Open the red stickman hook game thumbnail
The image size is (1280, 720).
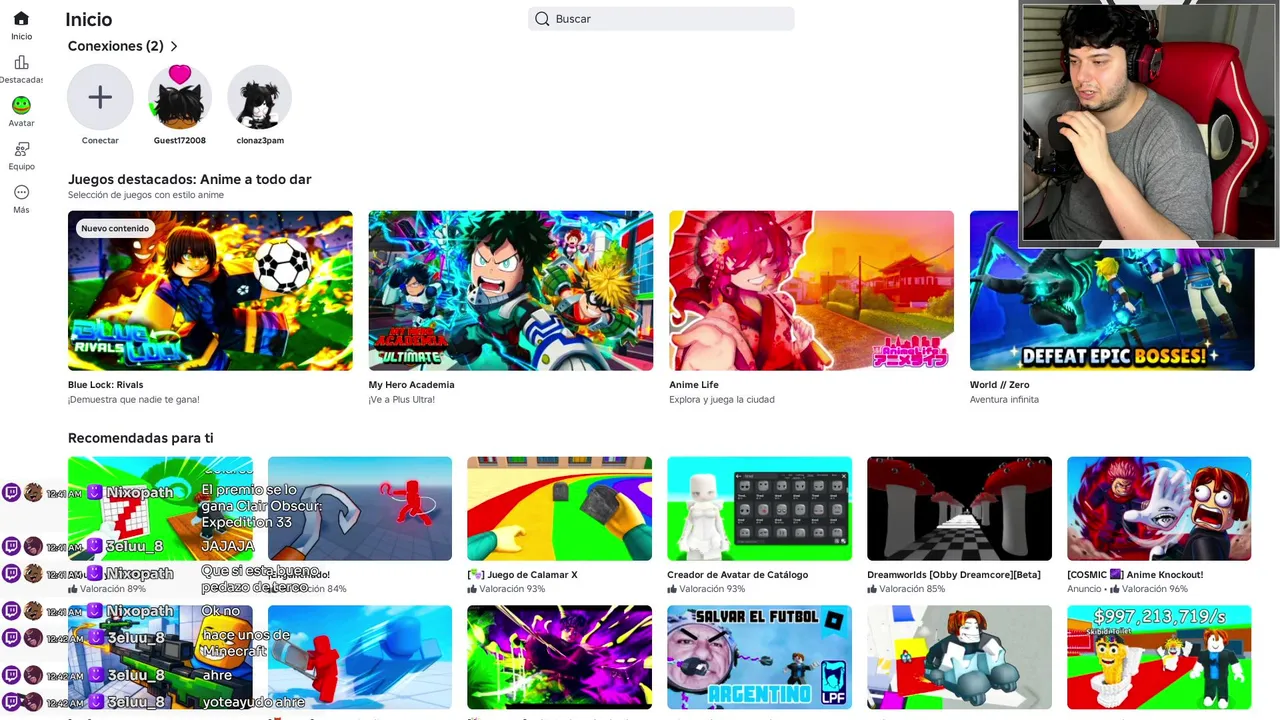(360, 508)
